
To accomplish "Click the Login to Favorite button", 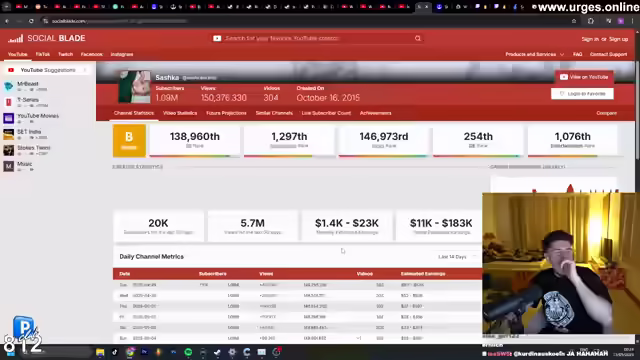I will click(x=582, y=94).
